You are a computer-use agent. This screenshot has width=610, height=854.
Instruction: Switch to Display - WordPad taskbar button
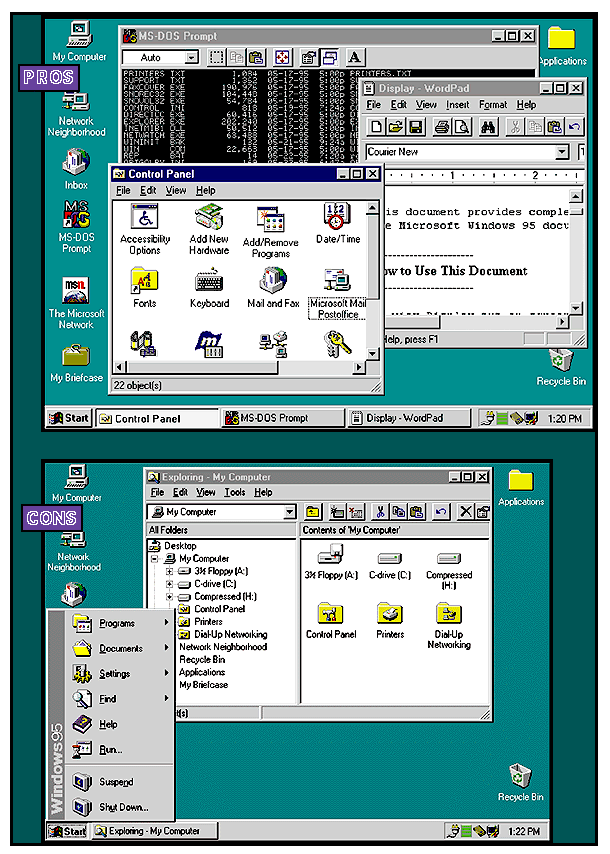pos(408,418)
